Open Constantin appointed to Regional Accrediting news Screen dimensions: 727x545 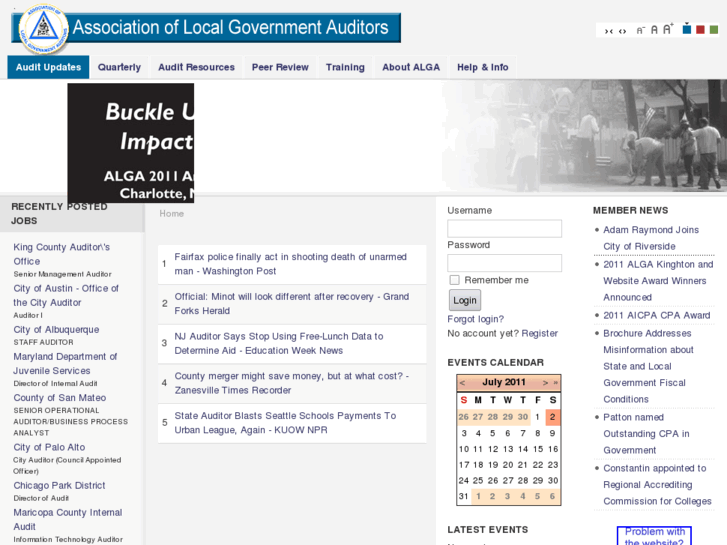657,485
